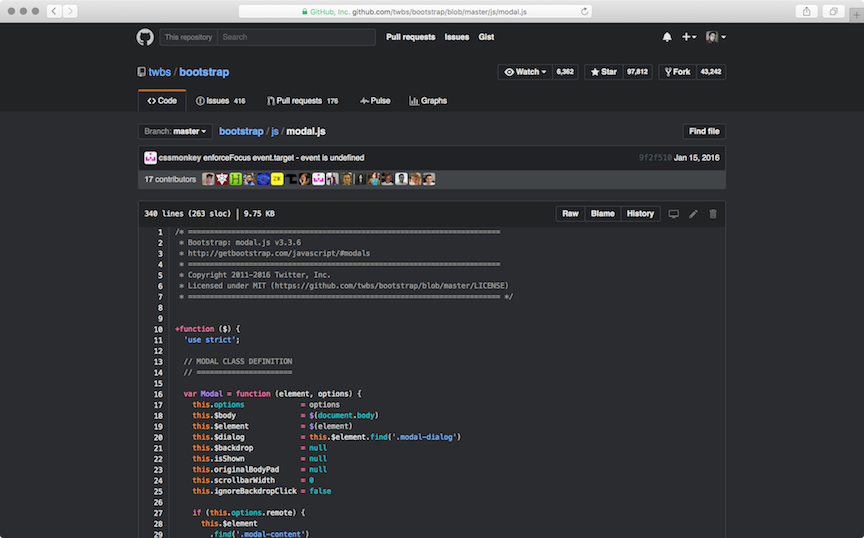Image resolution: width=864 pixels, height=538 pixels.
Task: Click the '// MODAL CLASS DEFINITION' comment
Action: 238,362
